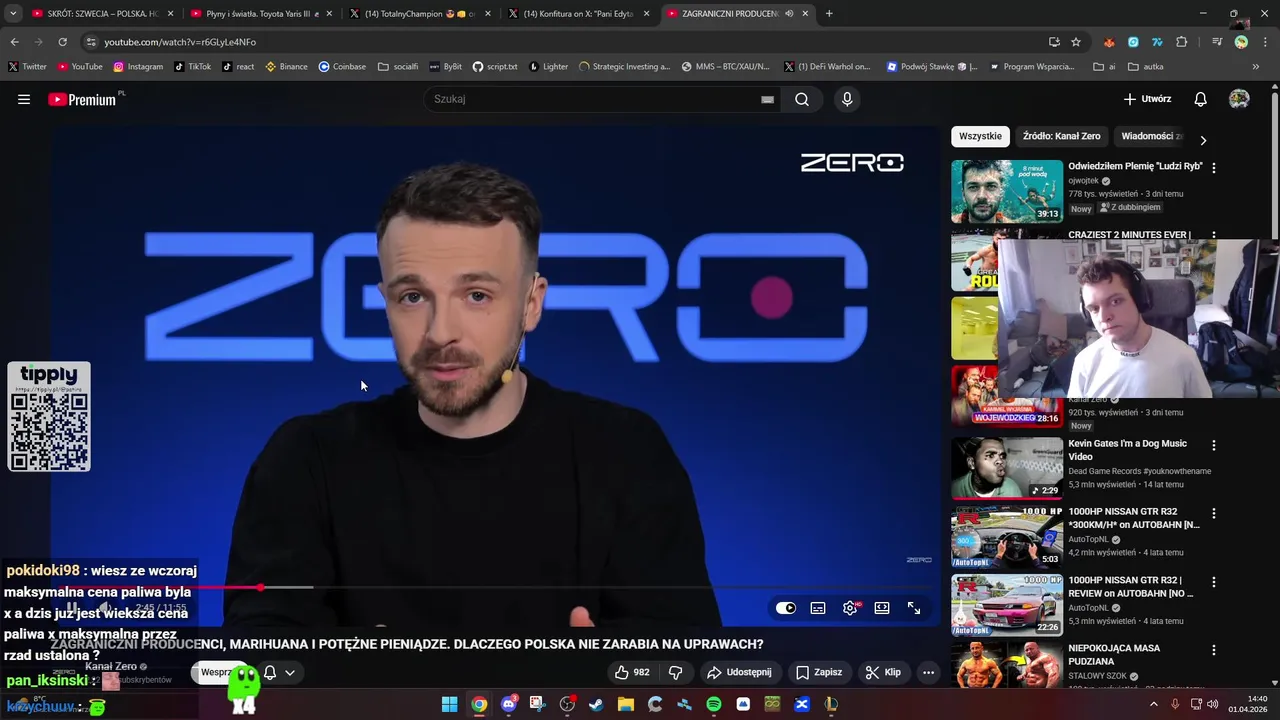Open the on-screen keyboard in search box
This screenshot has width=1280, height=720.
(767, 99)
